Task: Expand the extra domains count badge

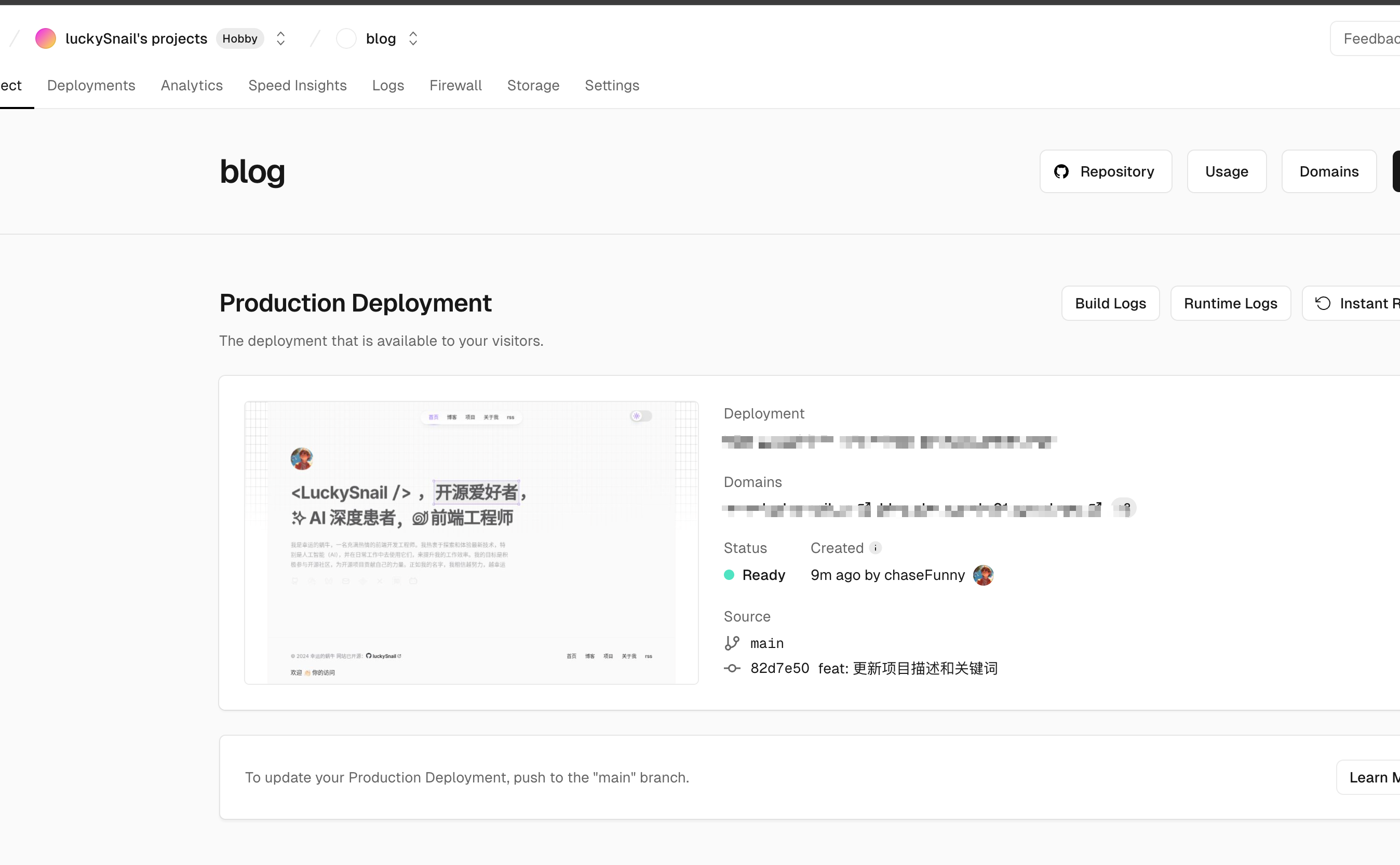Action: (1124, 507)
